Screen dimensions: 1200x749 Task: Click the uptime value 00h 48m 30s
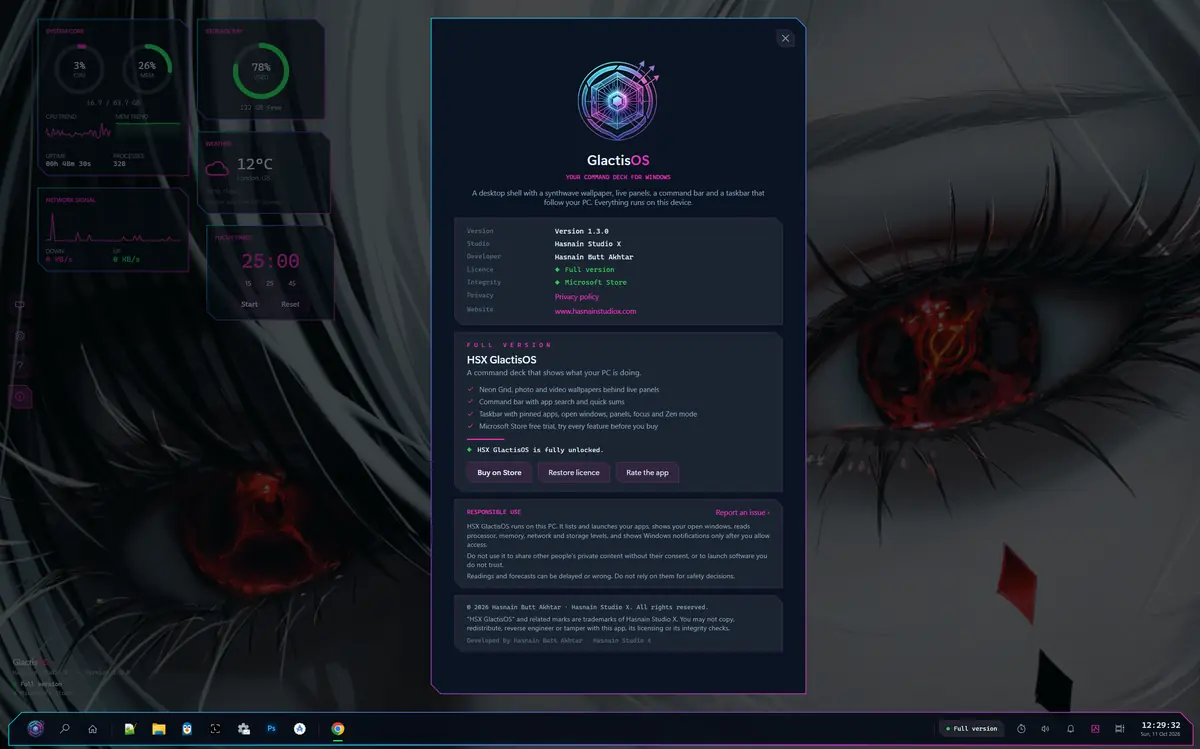pos(68,163)
